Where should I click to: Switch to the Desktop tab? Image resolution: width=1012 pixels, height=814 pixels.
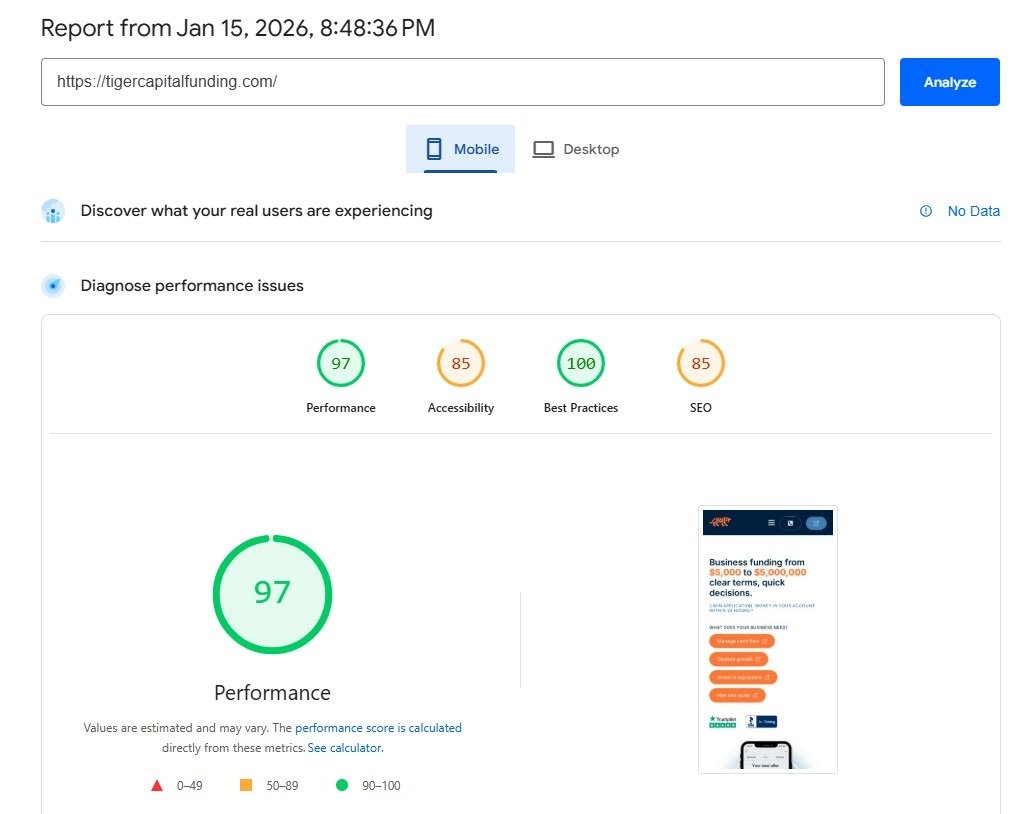point(576,149)
